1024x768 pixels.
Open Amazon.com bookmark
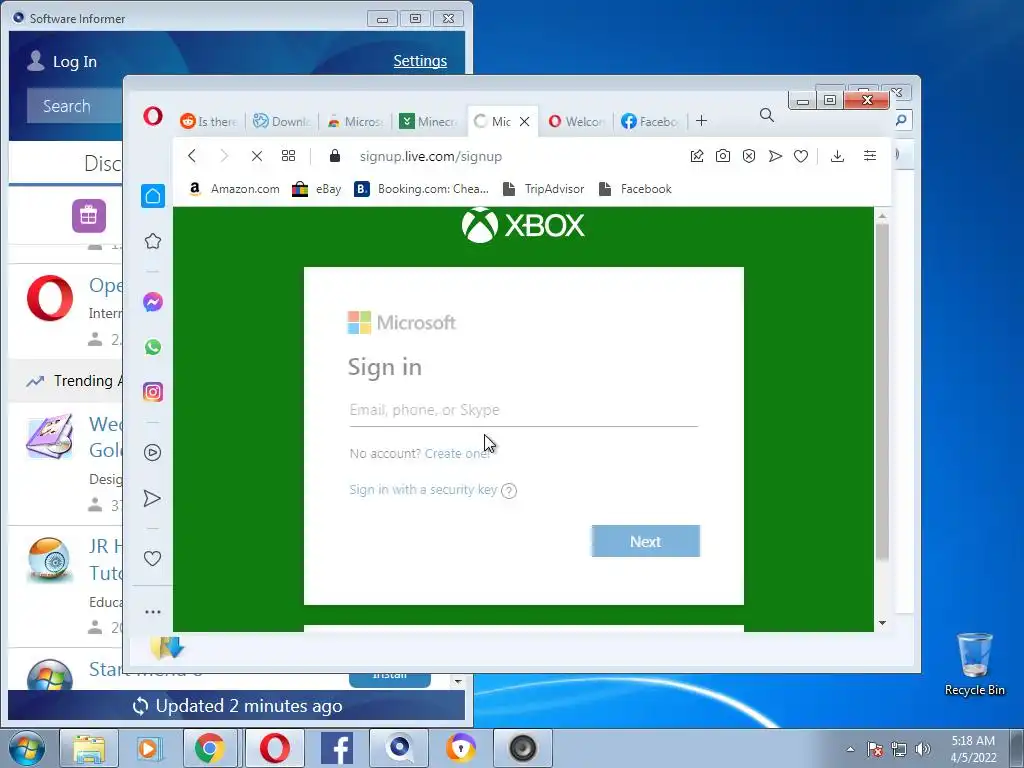[234, 189]
